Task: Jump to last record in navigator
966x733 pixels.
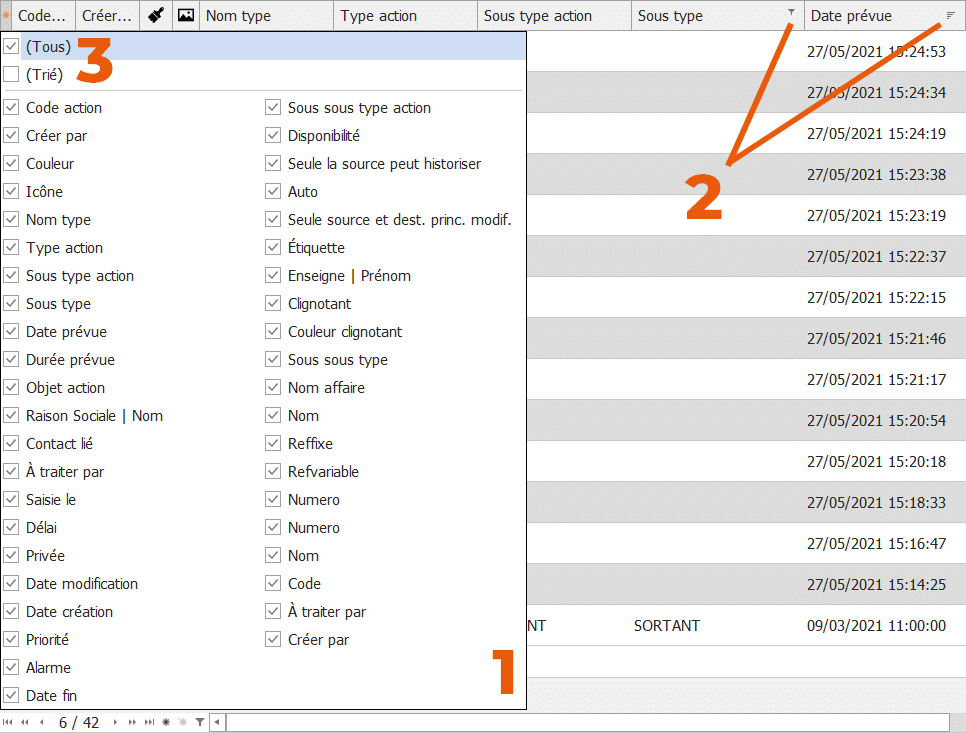Action: [150, 722]
